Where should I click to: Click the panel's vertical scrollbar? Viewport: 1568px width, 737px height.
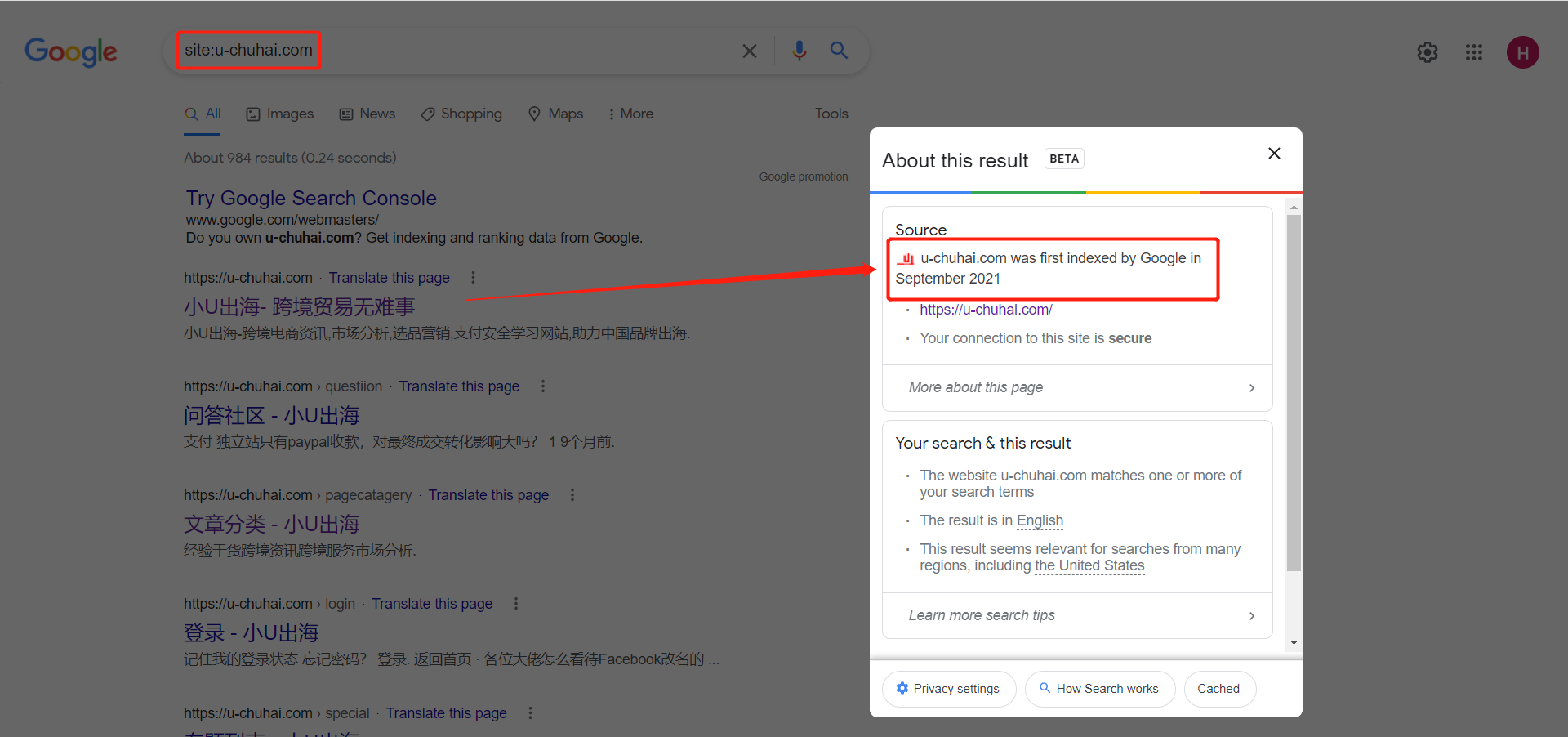click(1294, 392)
